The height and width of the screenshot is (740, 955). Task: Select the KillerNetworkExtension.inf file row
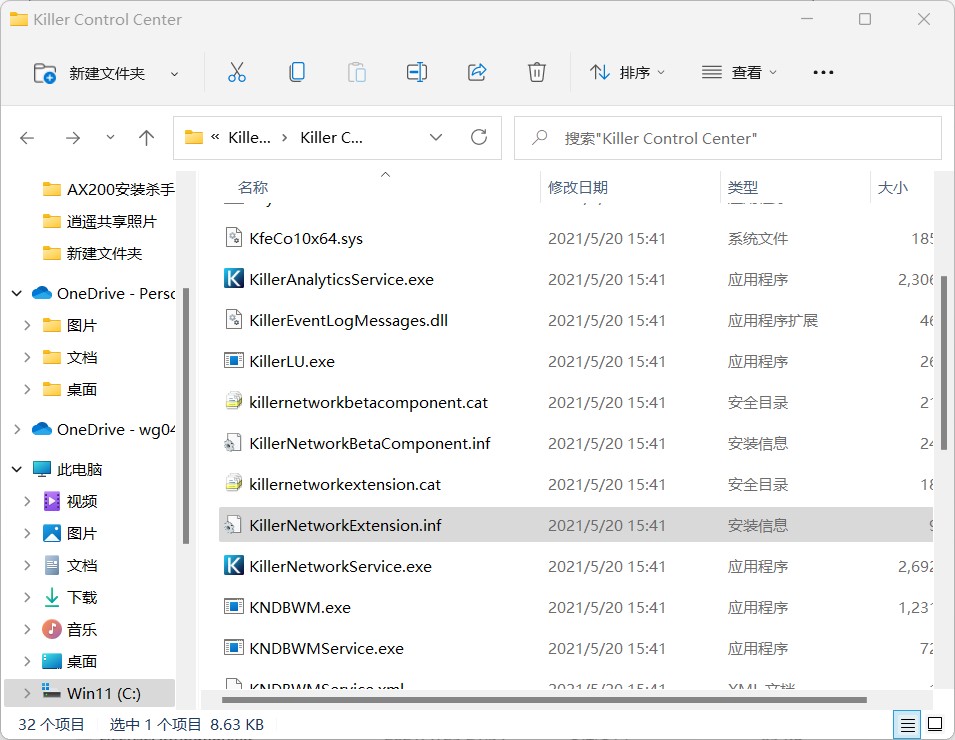pyautogui.click(x=576, y=524)
